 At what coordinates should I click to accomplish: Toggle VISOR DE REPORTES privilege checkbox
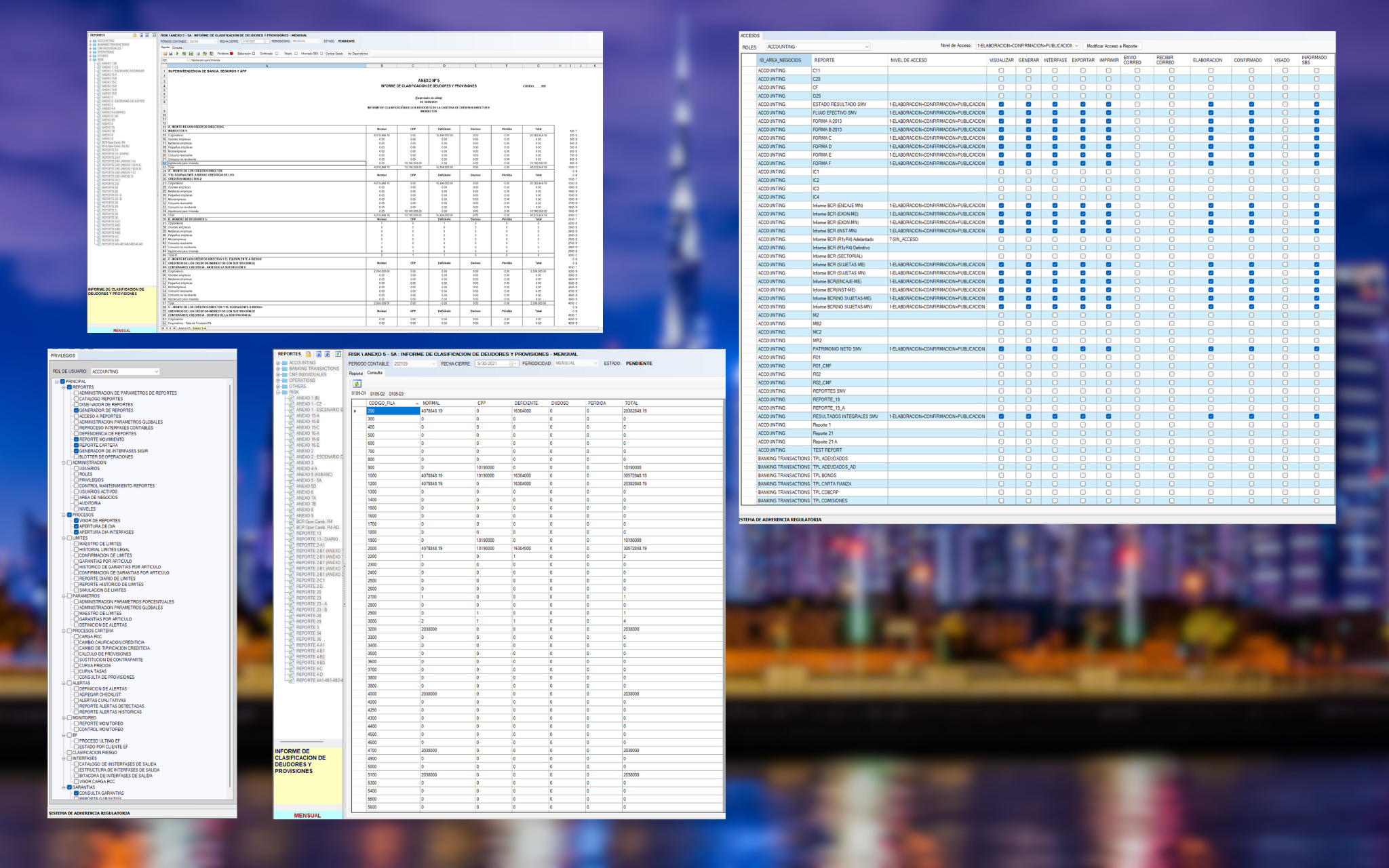(x=76, y=520)
